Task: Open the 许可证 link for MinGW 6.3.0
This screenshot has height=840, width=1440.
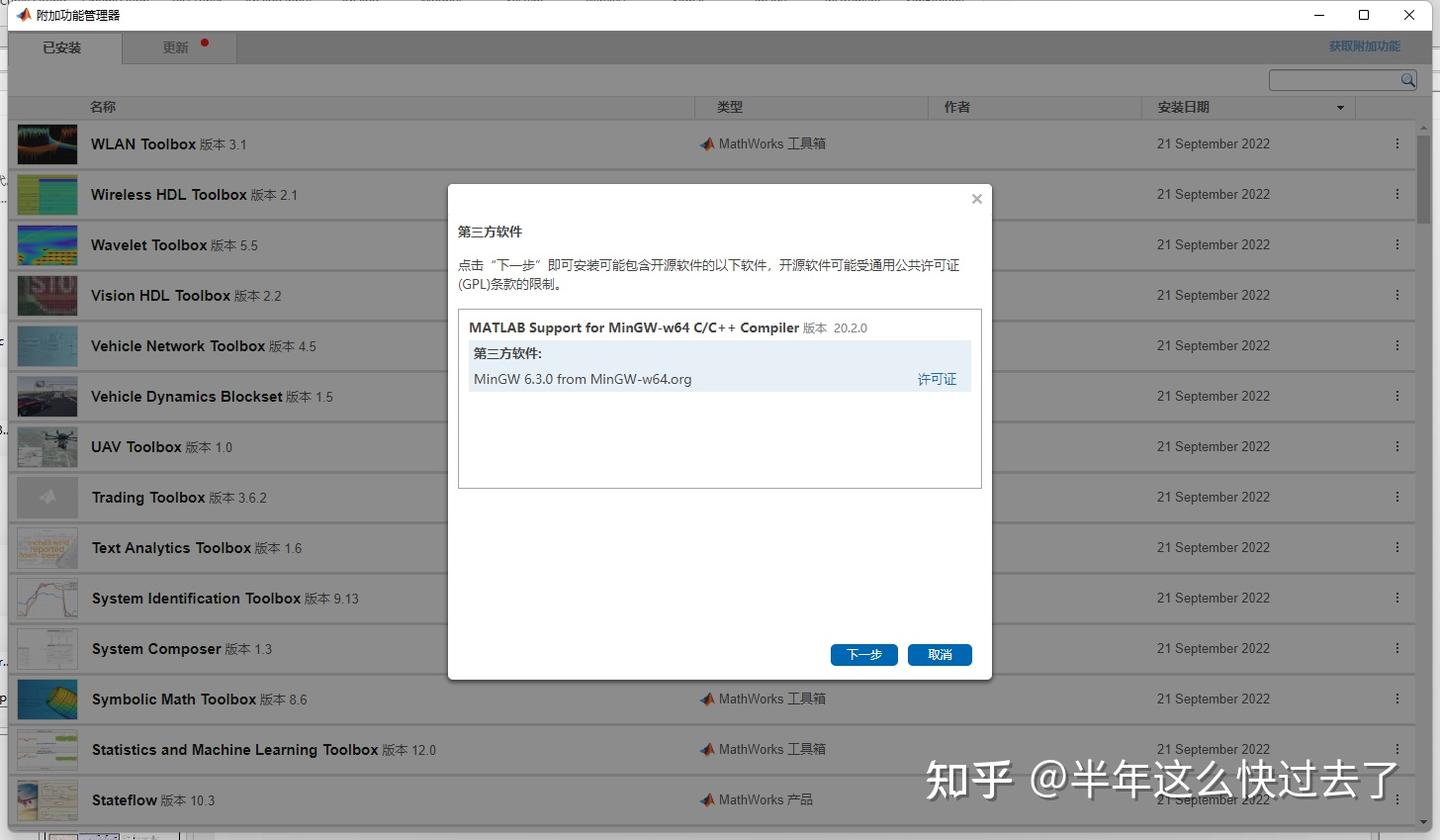Action: [936, 379]
